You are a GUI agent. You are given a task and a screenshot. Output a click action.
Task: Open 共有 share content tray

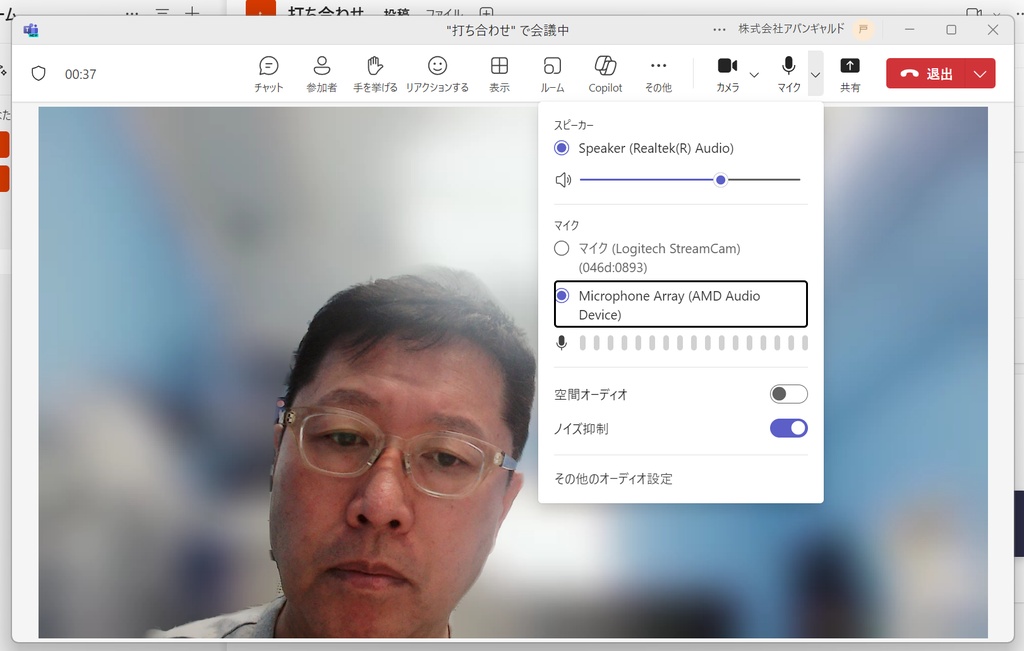850,74
